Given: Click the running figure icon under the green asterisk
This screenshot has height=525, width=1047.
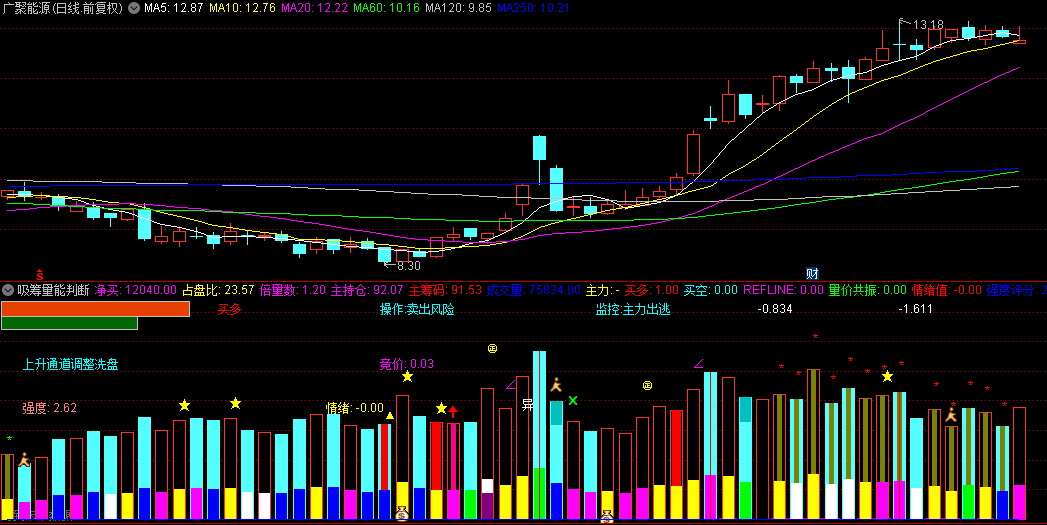Looking at the screenshot, I should tap(25, 460).
